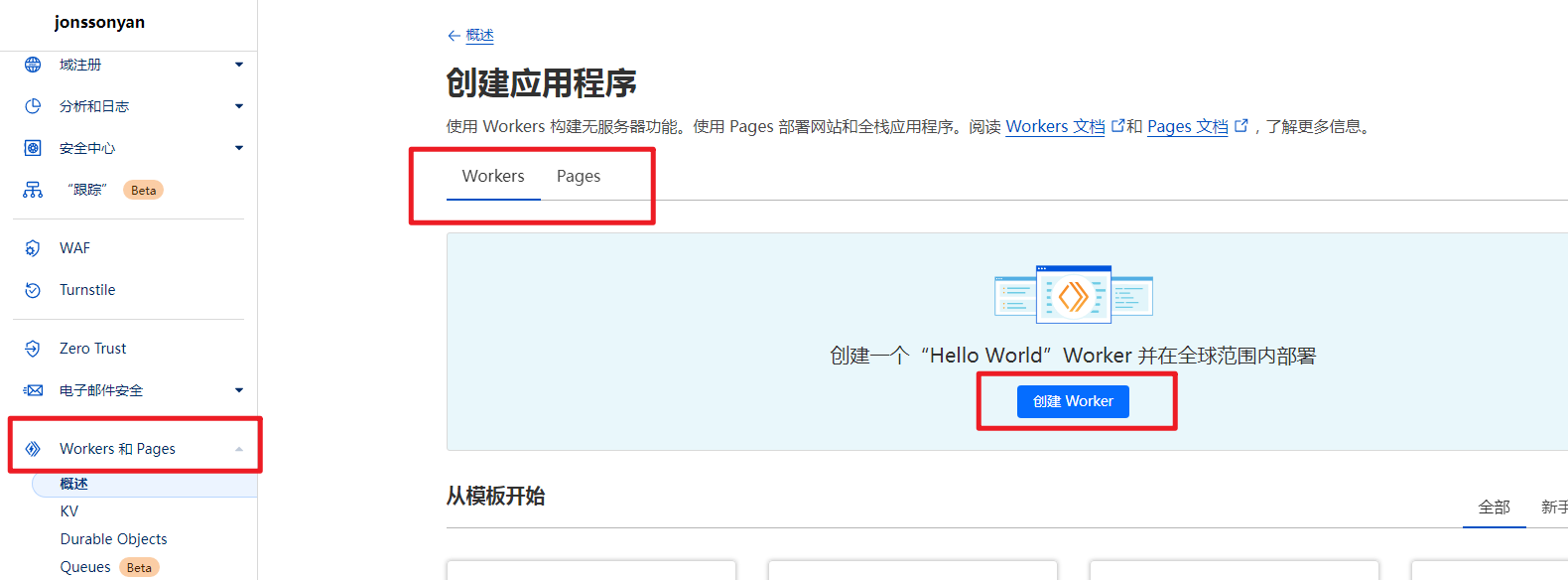Click the 分析和日志 pie chart icon

coord(33,106)
